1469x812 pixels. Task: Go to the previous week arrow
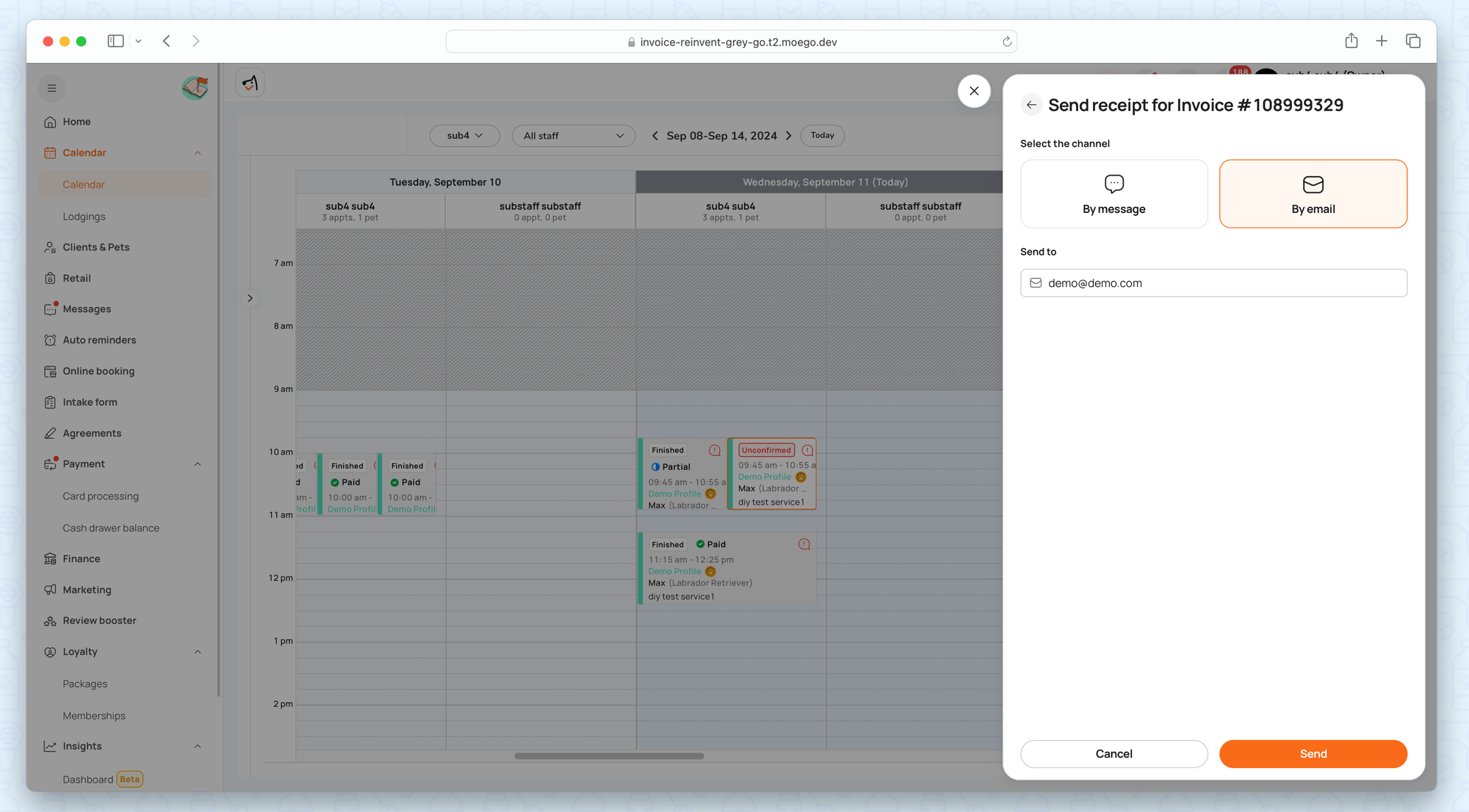tap(654, 136)
